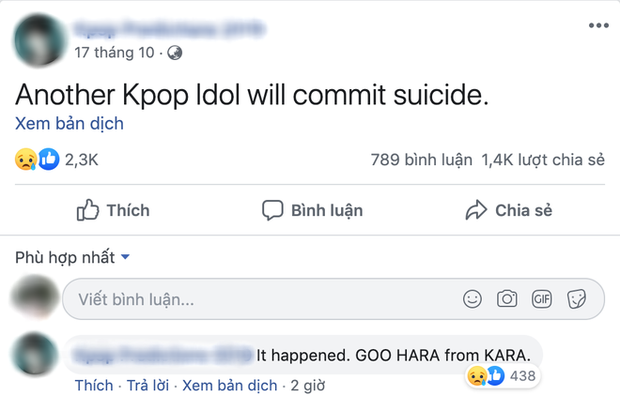Open the GIF picker in comment box
Viewport: 620px width, 411px height.
tap(542, 298)
